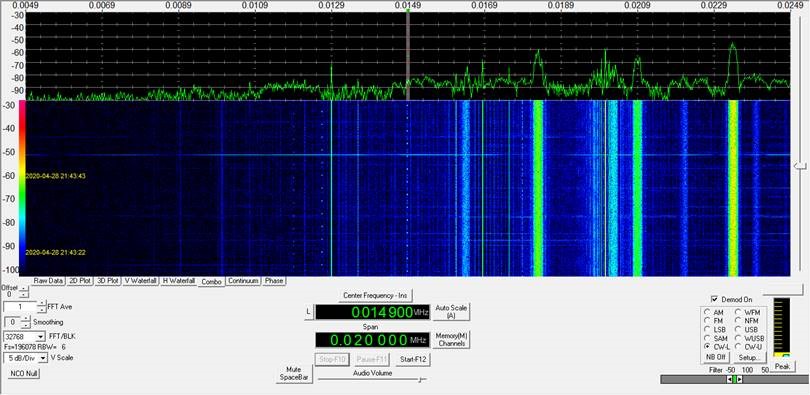Click the center frequency display 0014900
Image resolution: width=810 pixels, height=395 pixels.
pyautogui.click(x=372, y=312)
